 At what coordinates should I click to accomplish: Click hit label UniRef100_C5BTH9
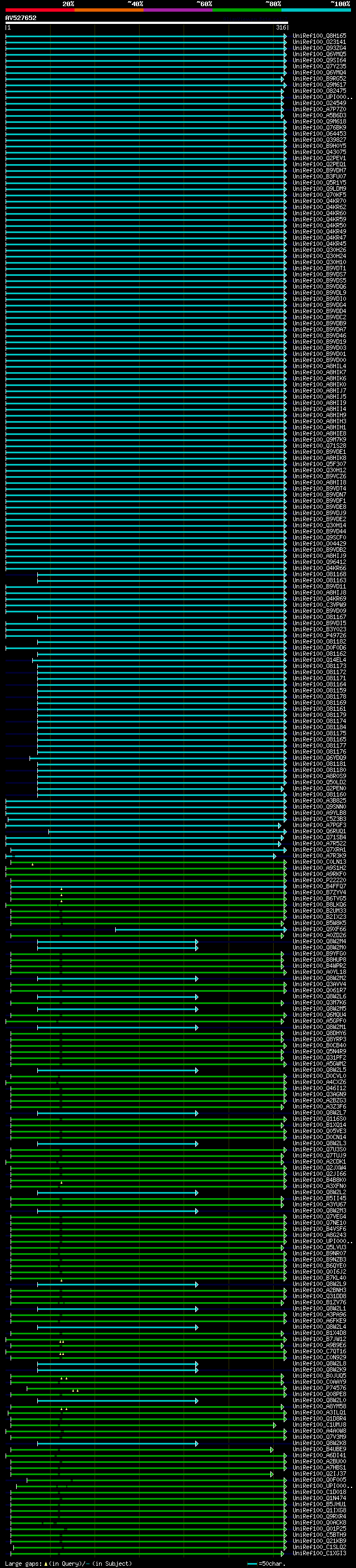319,1535
